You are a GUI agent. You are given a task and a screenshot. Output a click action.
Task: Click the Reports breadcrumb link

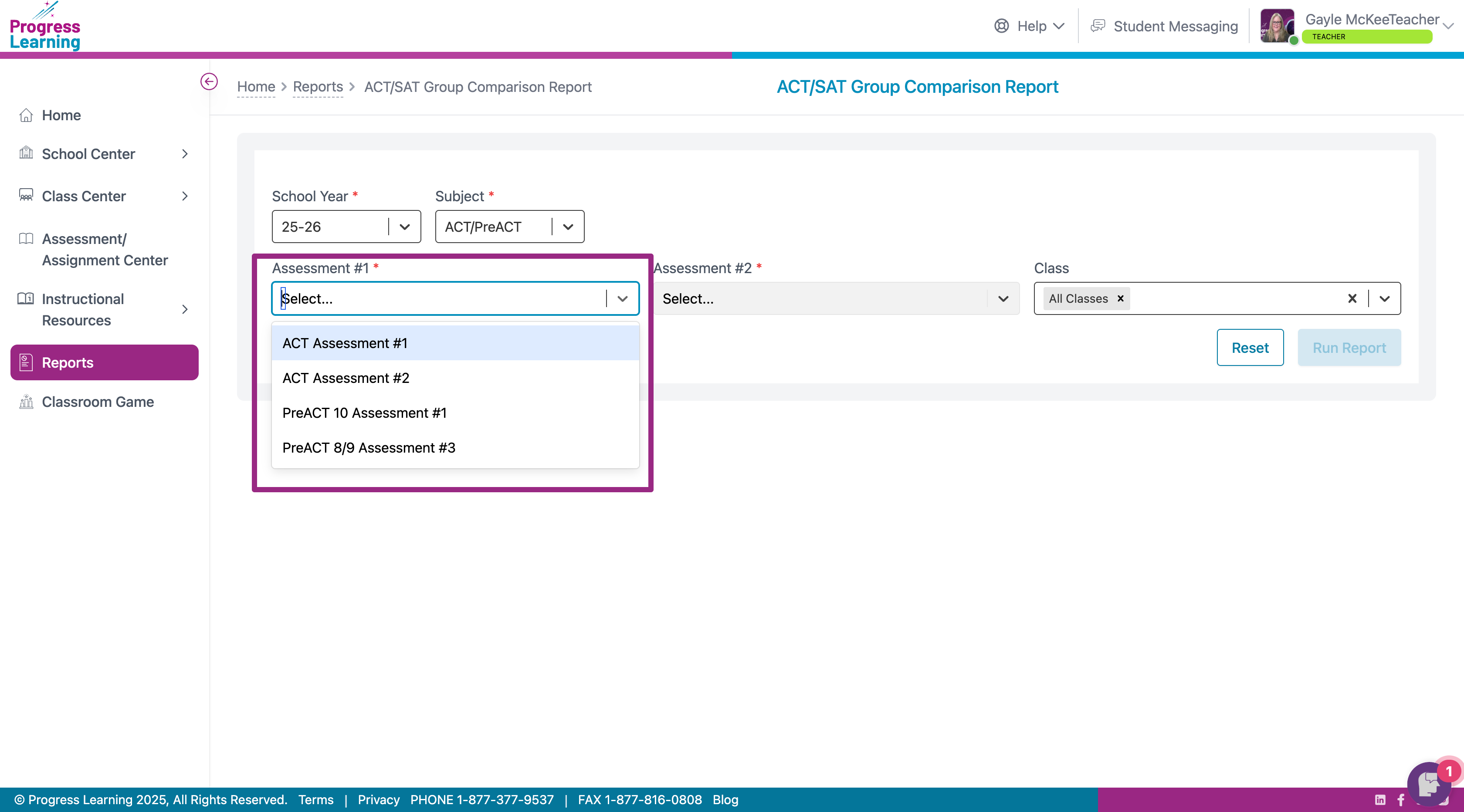point(318,87)
